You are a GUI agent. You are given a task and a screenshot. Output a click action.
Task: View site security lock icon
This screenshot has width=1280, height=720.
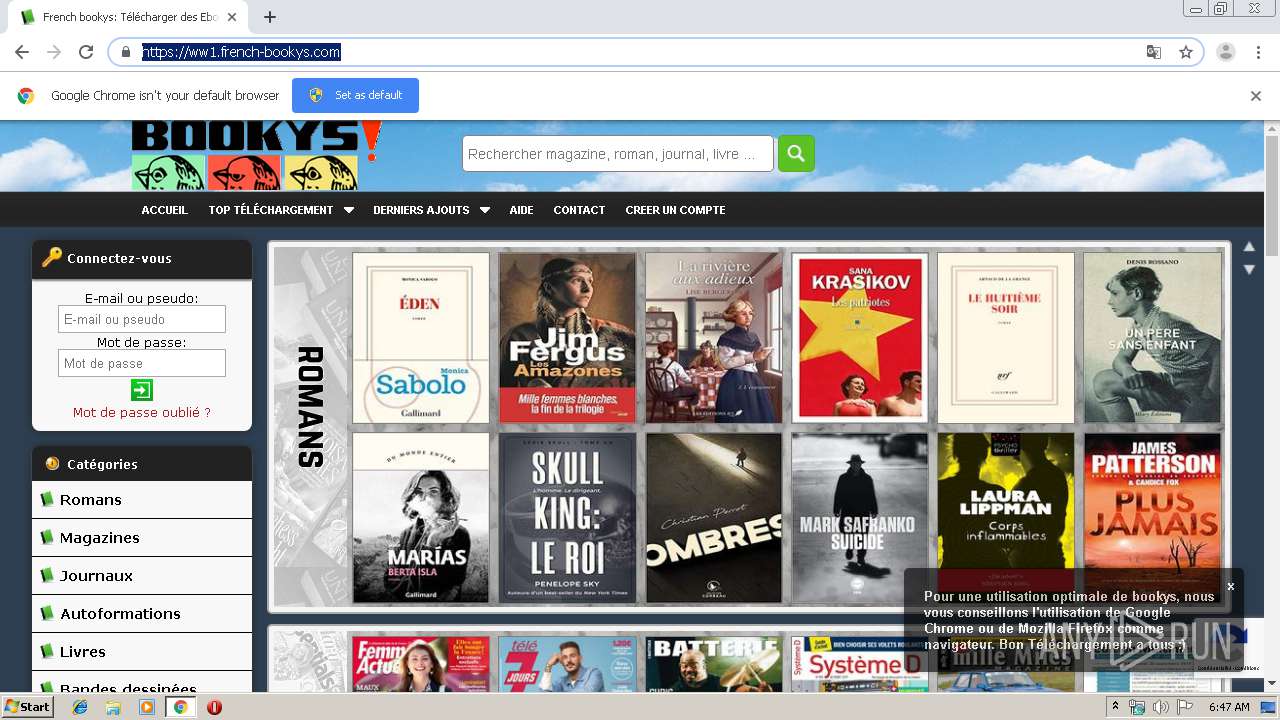pos(126,52)
